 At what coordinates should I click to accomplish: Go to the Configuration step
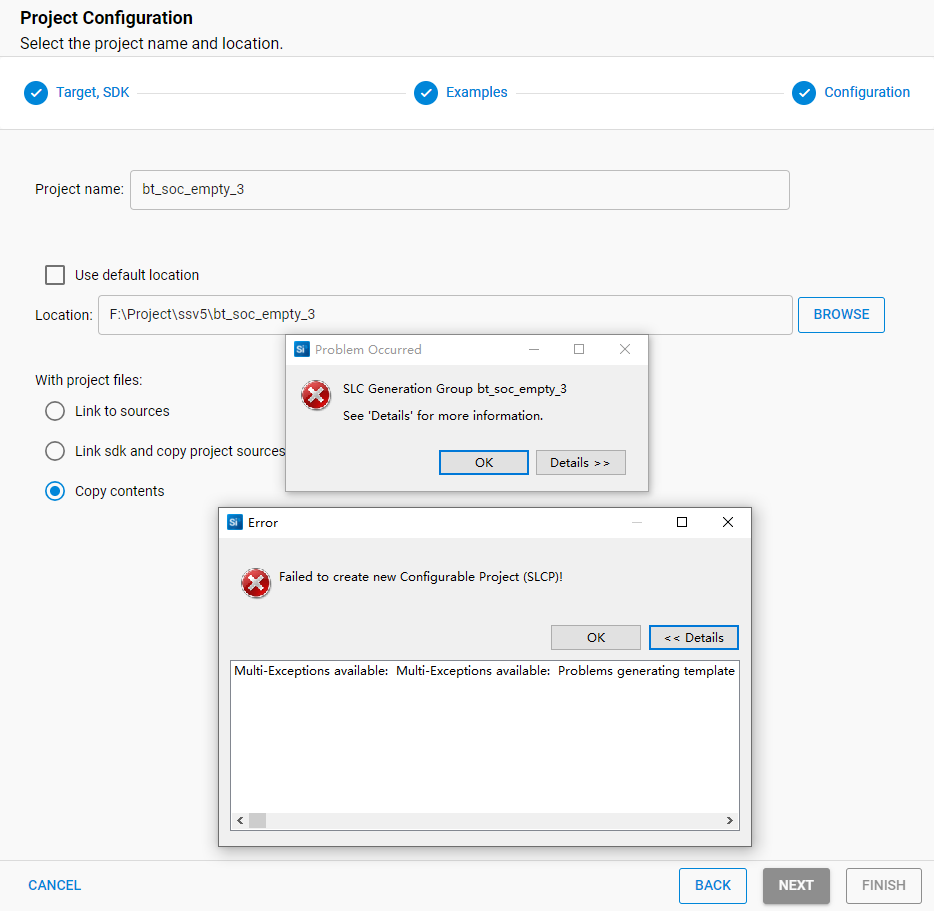click(867, 92)
